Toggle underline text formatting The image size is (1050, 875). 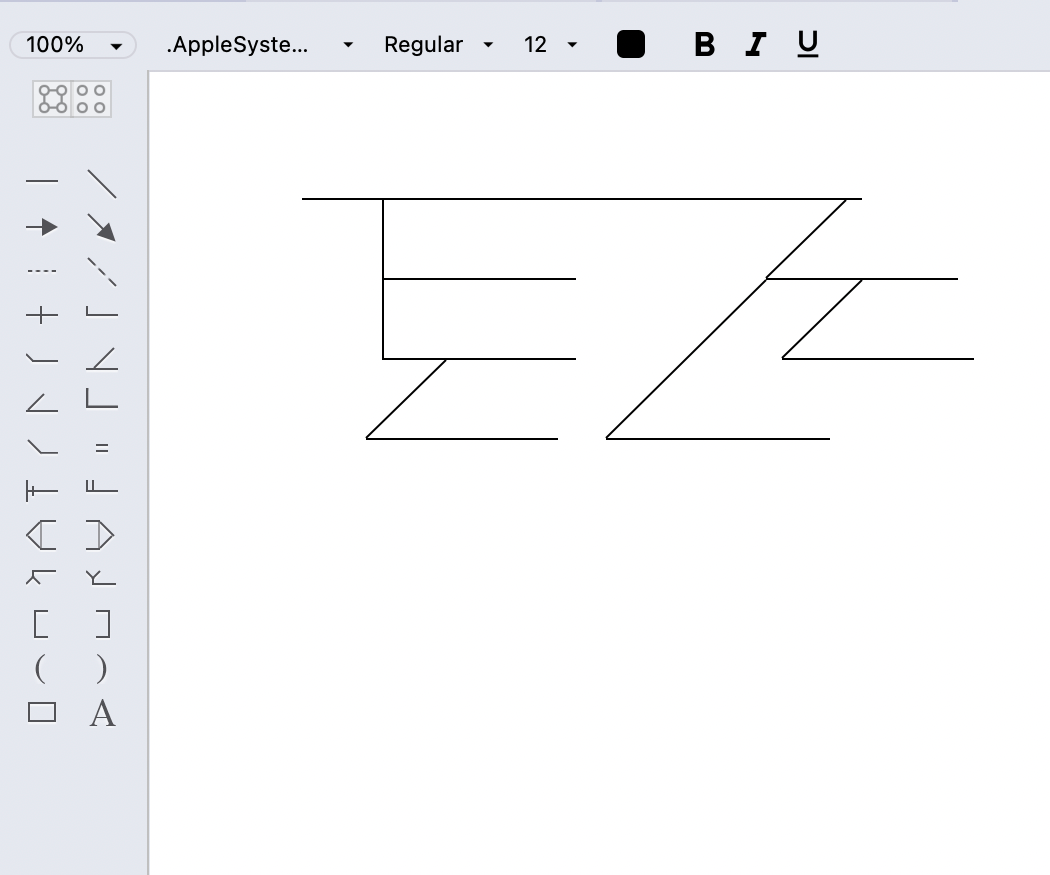point(808,44)
